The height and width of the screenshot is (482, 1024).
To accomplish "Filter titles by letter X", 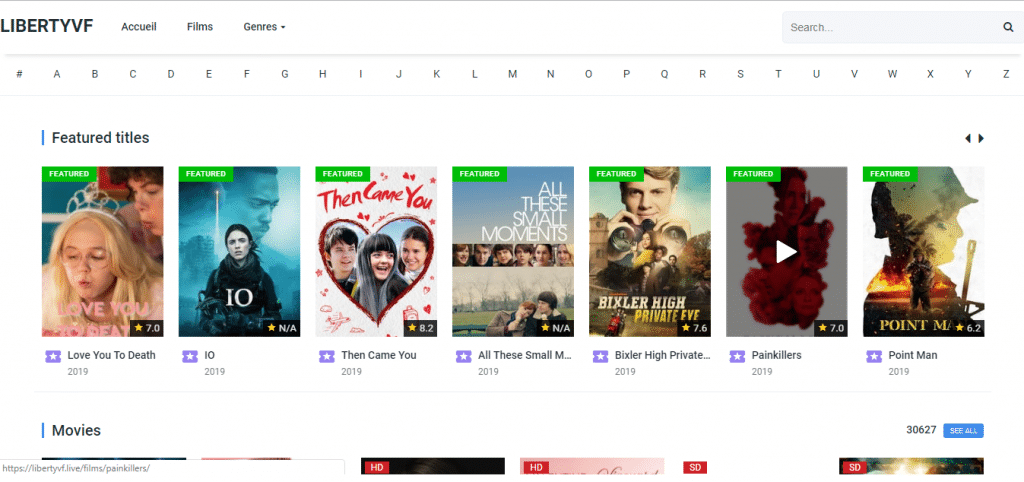I will point(930,74).
